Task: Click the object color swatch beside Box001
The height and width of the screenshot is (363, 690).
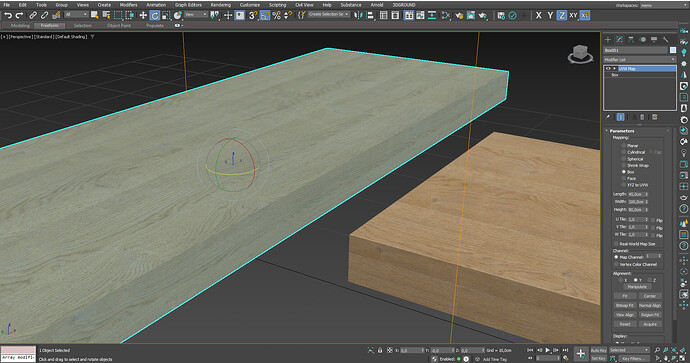Action: [672, 50]
